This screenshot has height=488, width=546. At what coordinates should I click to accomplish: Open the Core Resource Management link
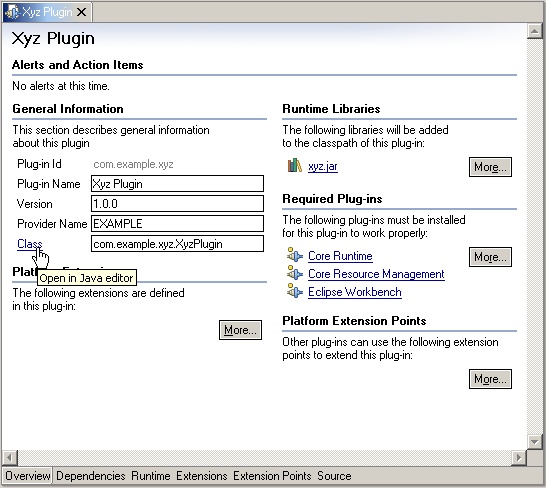(376, 274)
